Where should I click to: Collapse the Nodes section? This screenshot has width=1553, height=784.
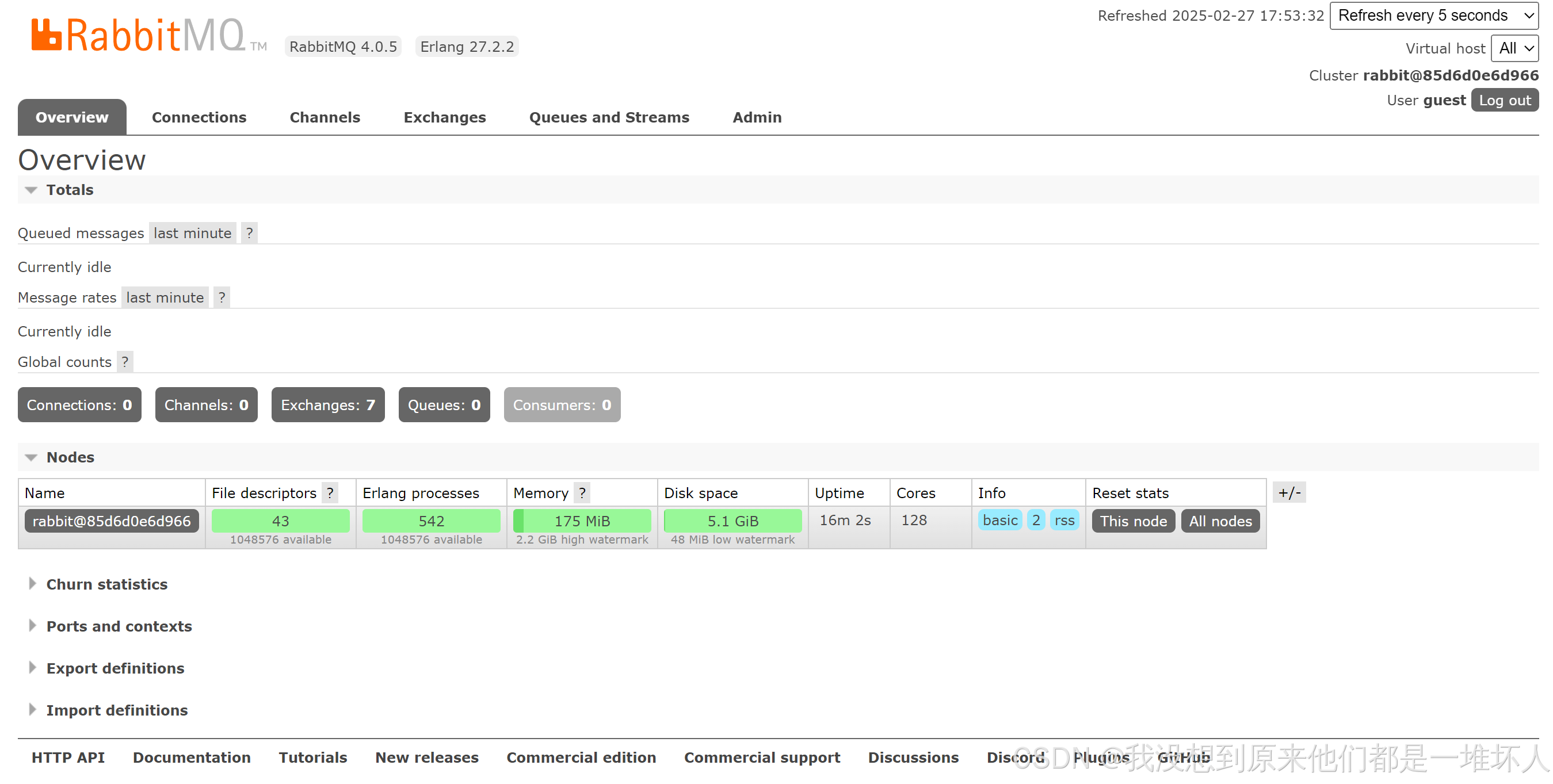70,457
